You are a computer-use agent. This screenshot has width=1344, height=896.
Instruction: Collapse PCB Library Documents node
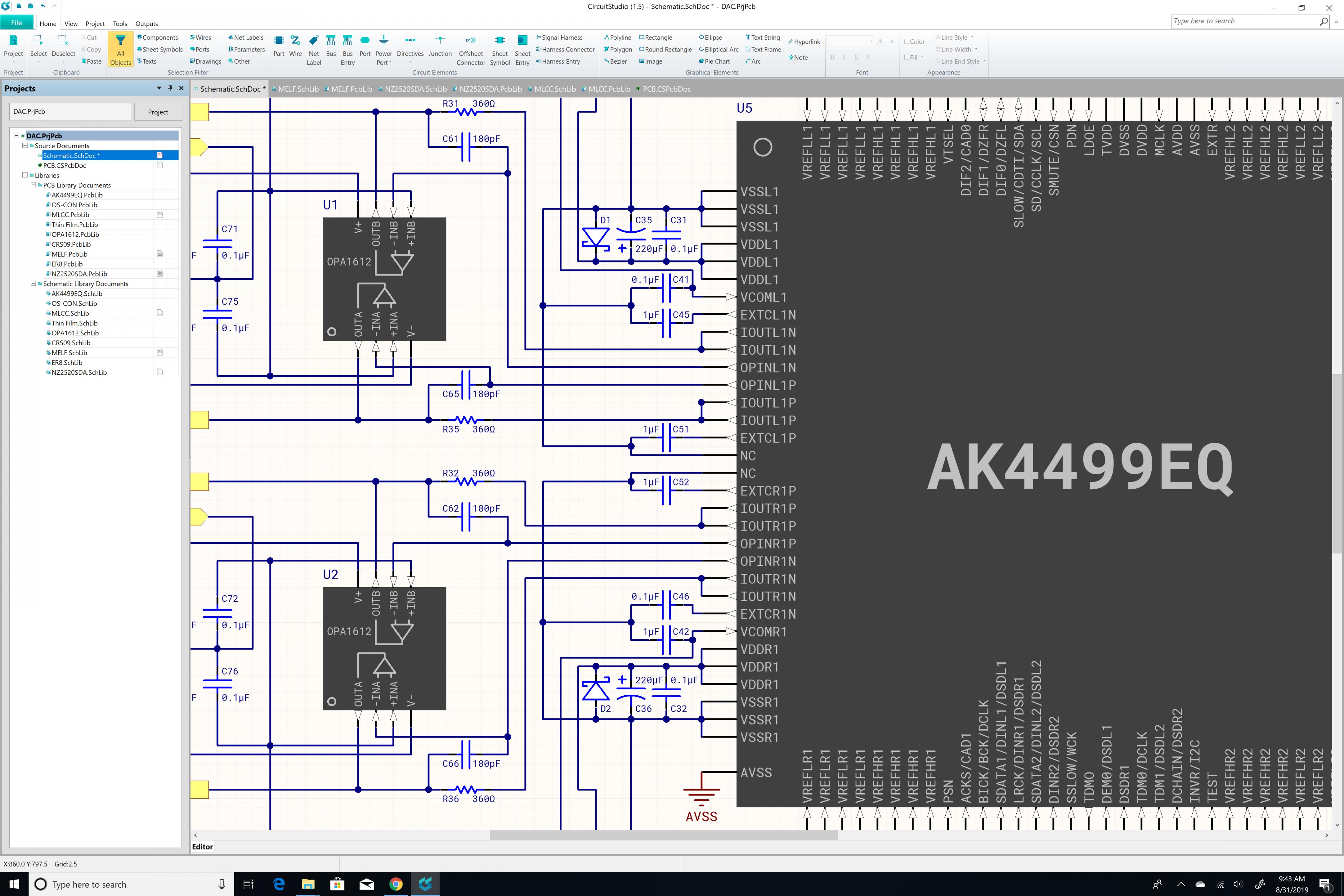tap(33, 185)
